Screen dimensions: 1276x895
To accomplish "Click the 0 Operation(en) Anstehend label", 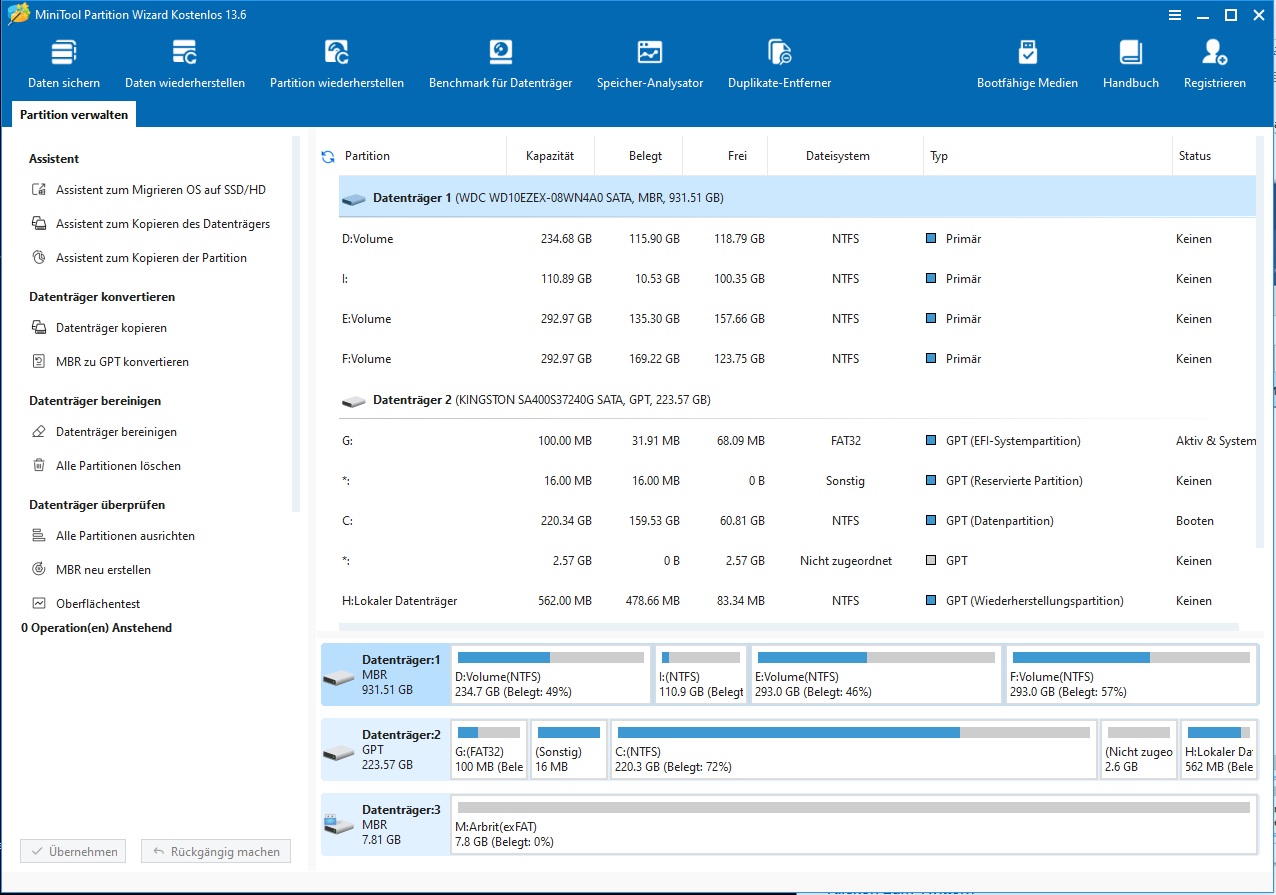I will tap(97, 628).
